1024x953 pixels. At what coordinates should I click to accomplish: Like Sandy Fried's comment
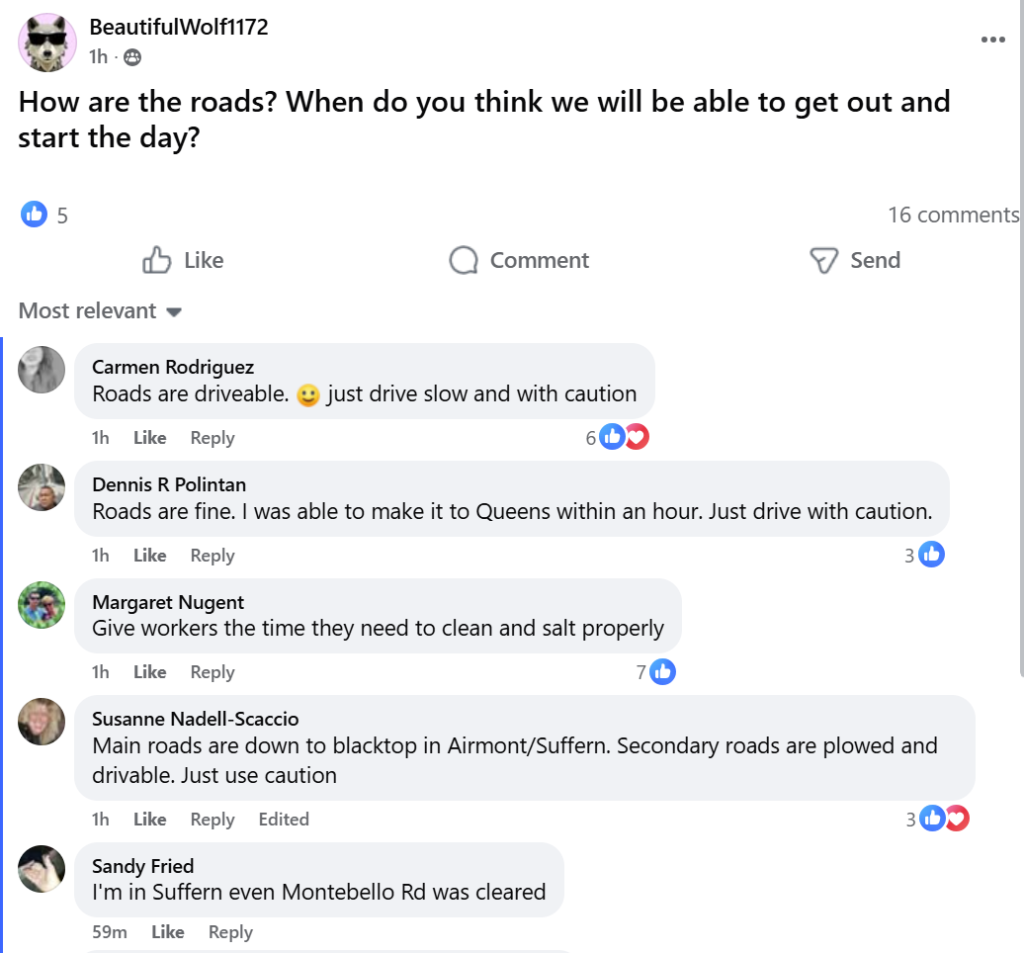tap(168, 932)
